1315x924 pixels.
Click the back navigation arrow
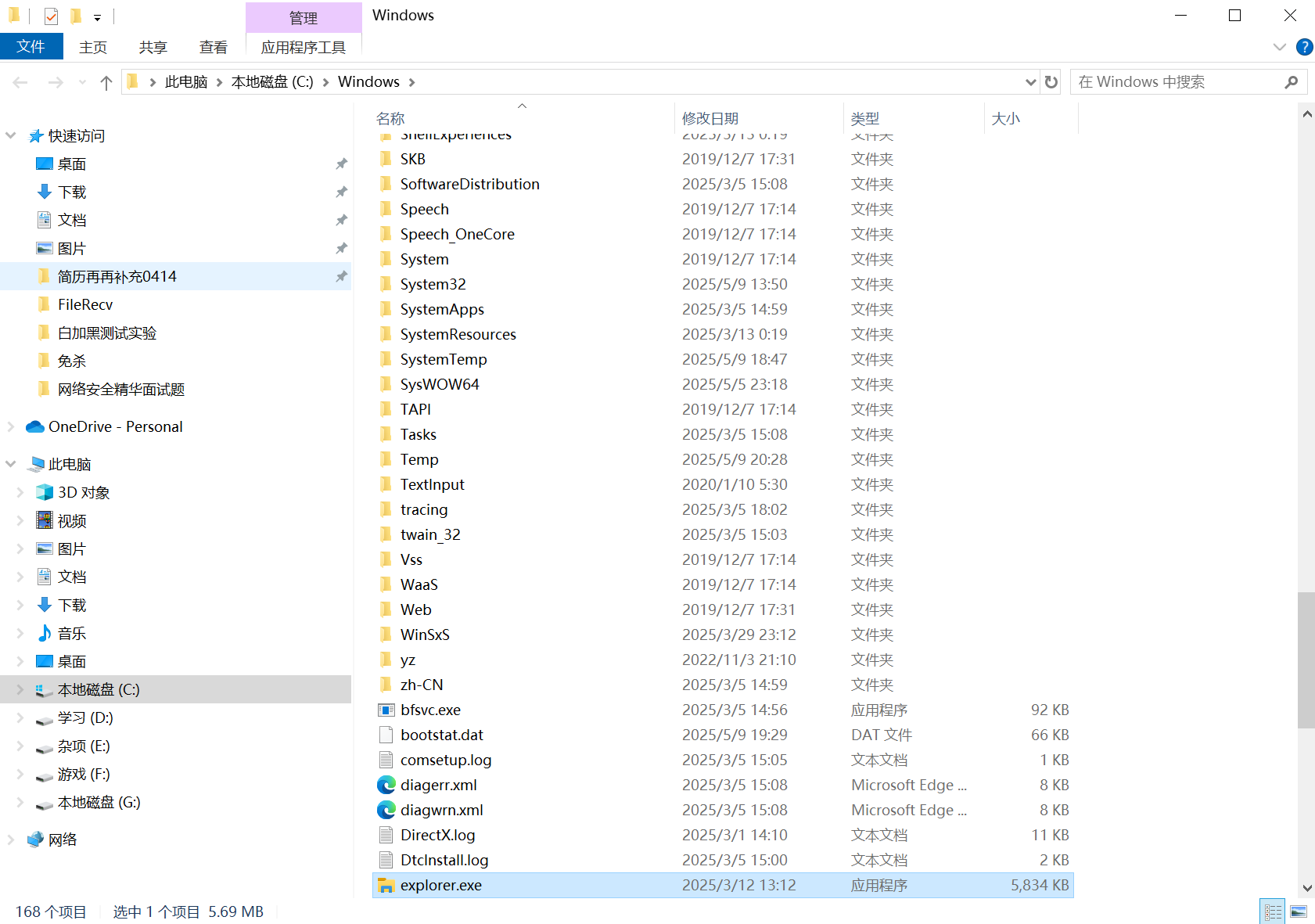pyautogui.click(x=20, y=82)
